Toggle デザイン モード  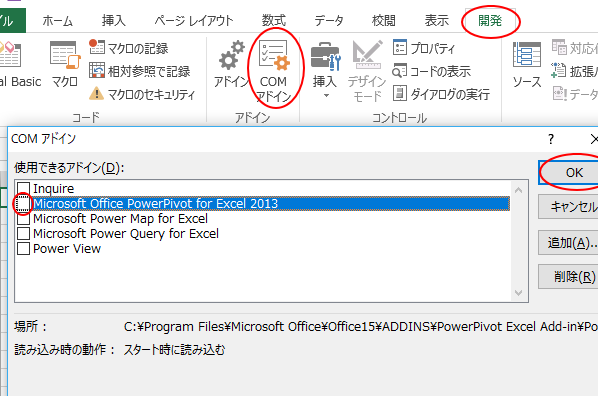click(x=367, y=71)
